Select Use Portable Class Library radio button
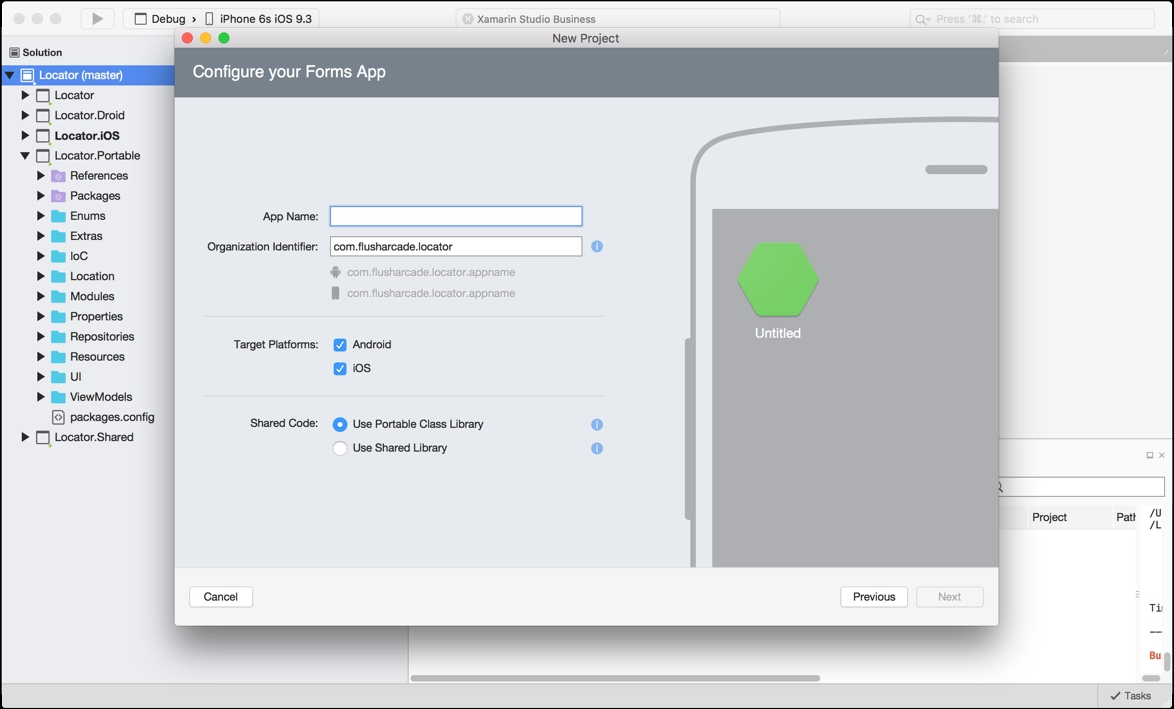The height and width of the screenshot is (709, 1174). pos(340,425)
